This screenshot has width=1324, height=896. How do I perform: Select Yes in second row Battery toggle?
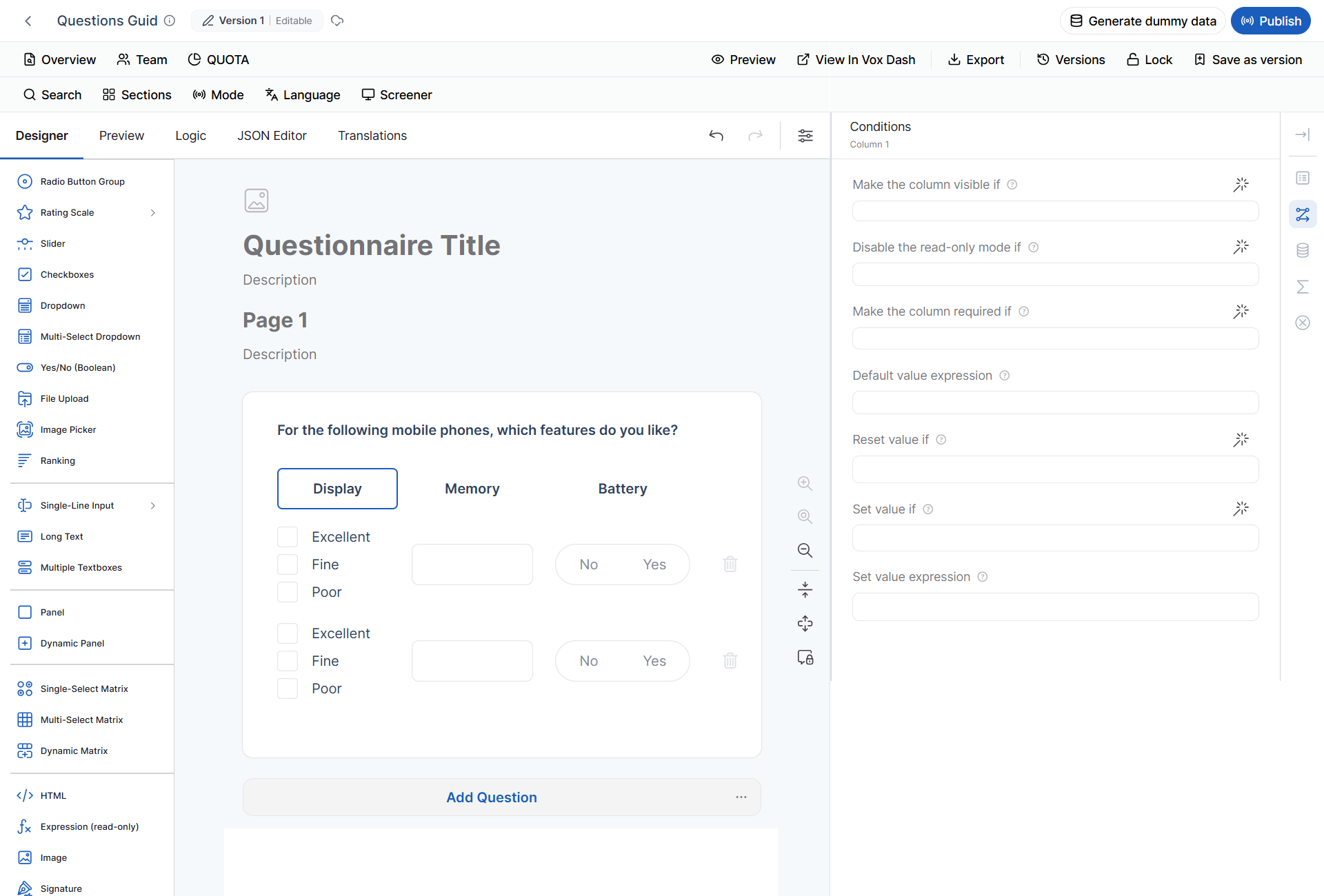654,661
